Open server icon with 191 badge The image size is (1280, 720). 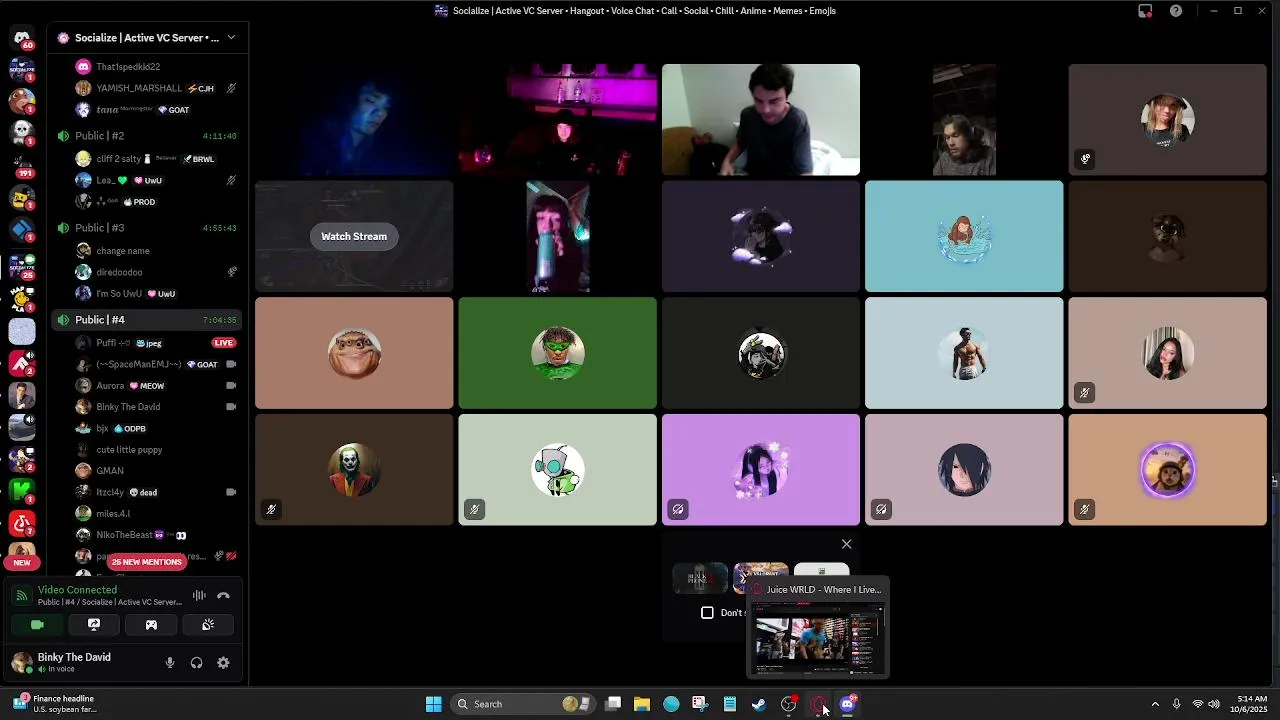pos(22,165)
